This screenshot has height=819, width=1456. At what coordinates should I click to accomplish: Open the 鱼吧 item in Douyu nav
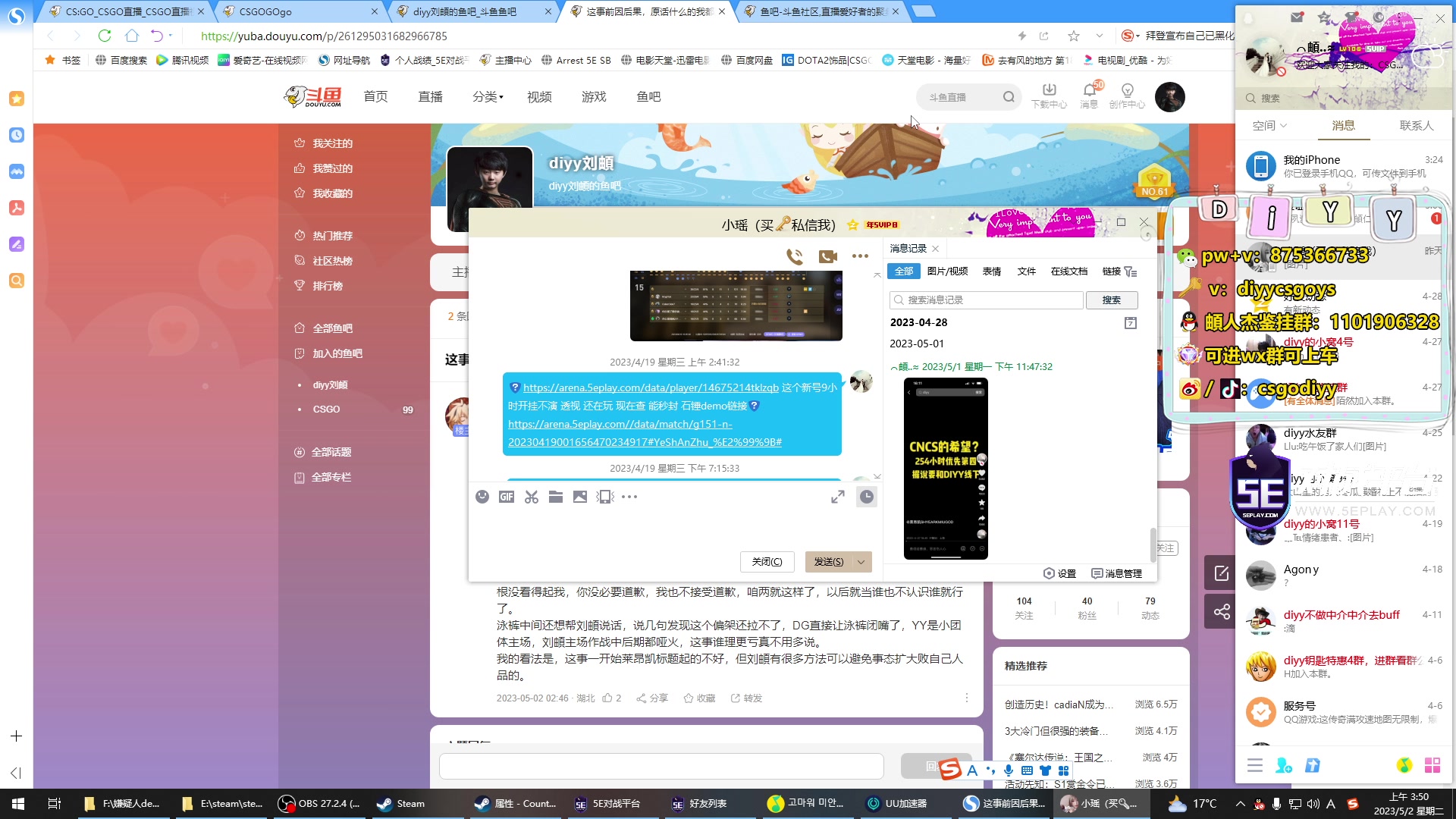pos(648,97)
